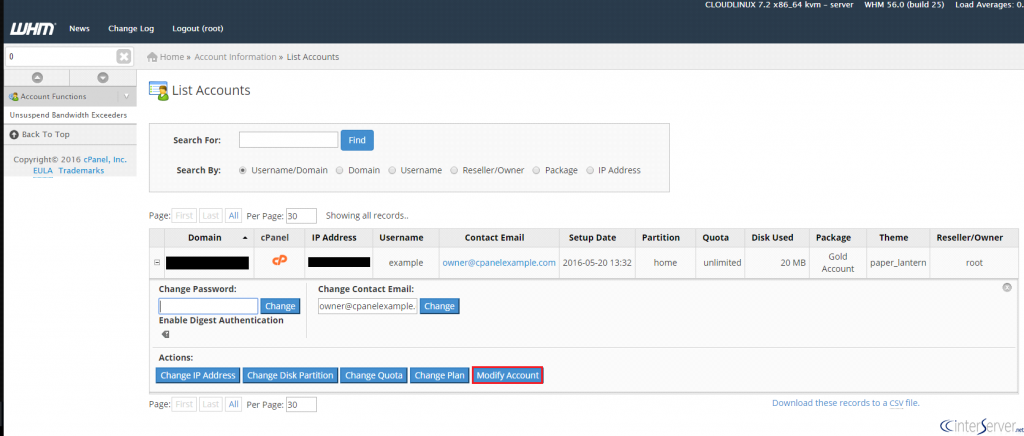Collapse the example account row
This screenshot has width=1024, height=436.
[157, 262]
